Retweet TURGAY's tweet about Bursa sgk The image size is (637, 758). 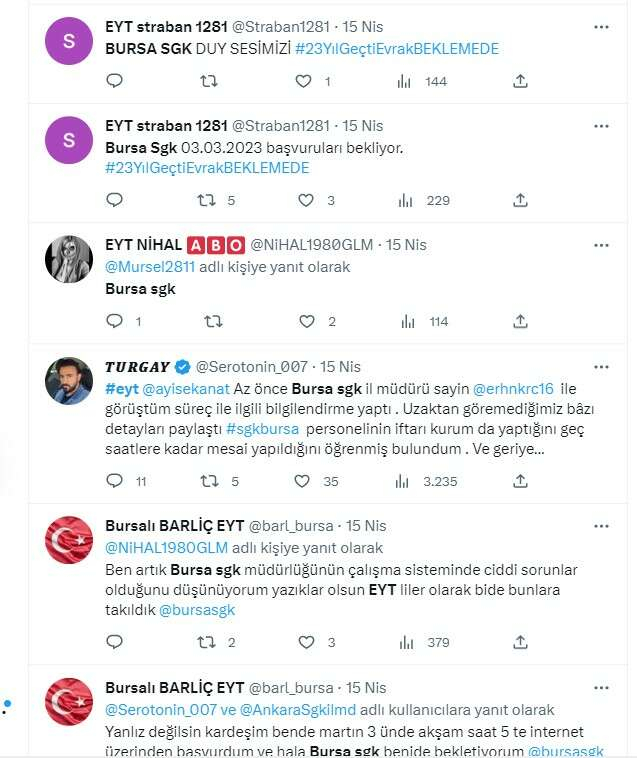coord(212,481)
